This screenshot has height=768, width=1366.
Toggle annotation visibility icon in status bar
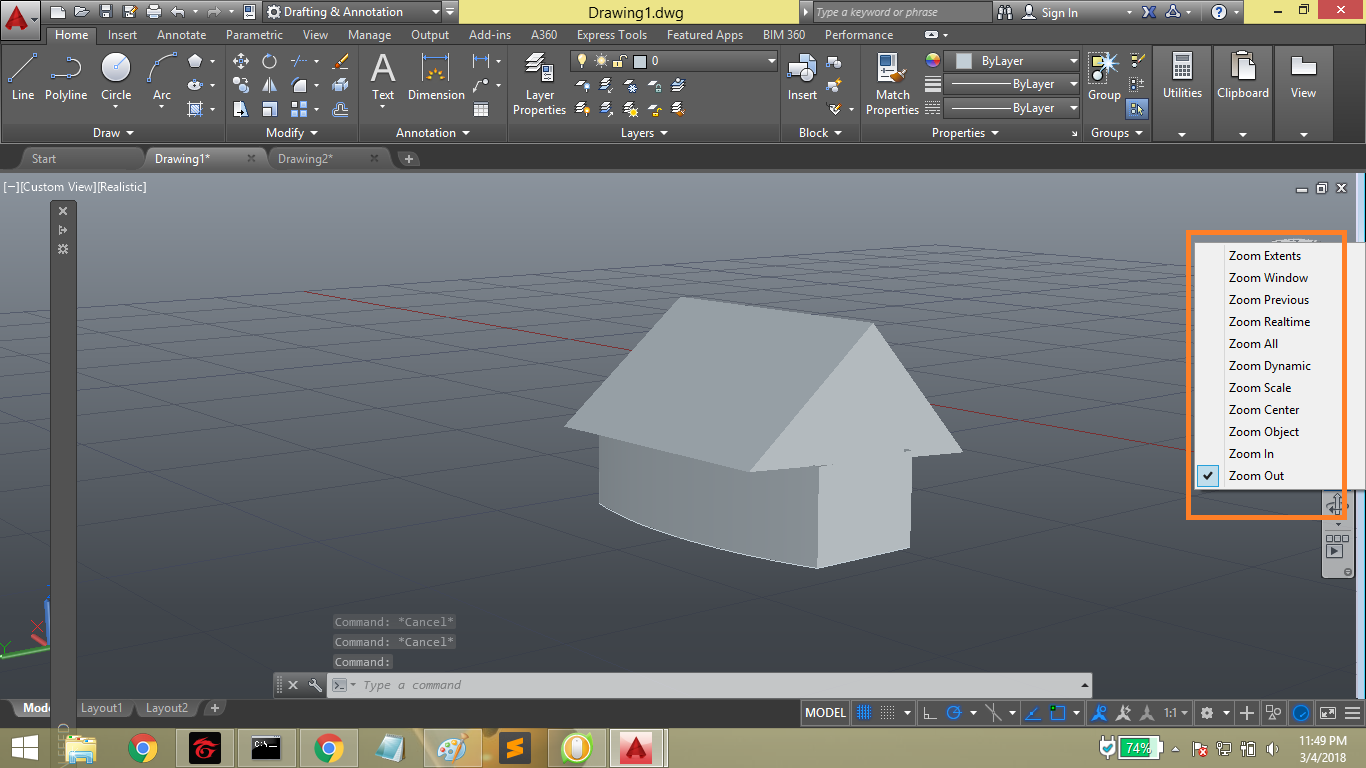click(1100, 713)
